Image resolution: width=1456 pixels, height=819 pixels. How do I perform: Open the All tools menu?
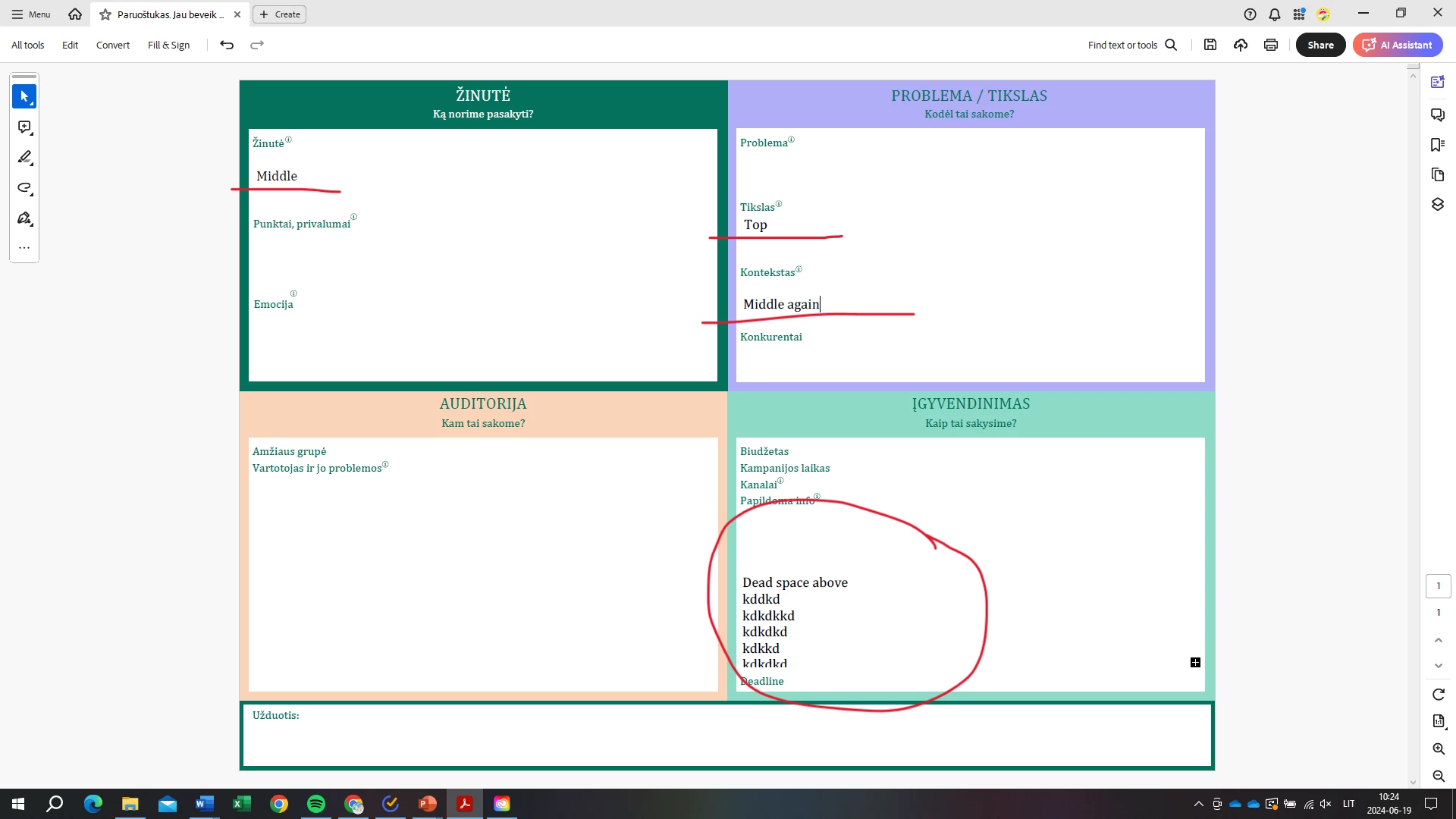click(x=27, y=45)
